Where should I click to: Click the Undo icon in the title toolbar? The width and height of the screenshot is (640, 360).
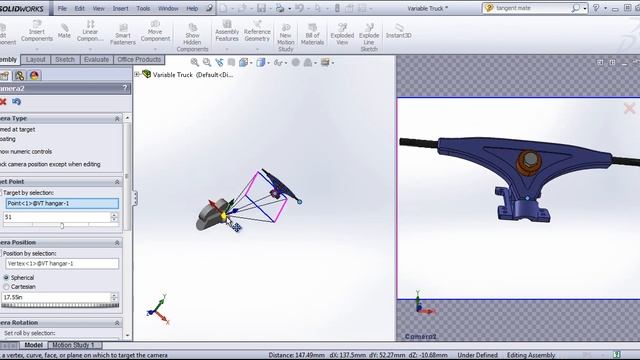coord(299,8)
